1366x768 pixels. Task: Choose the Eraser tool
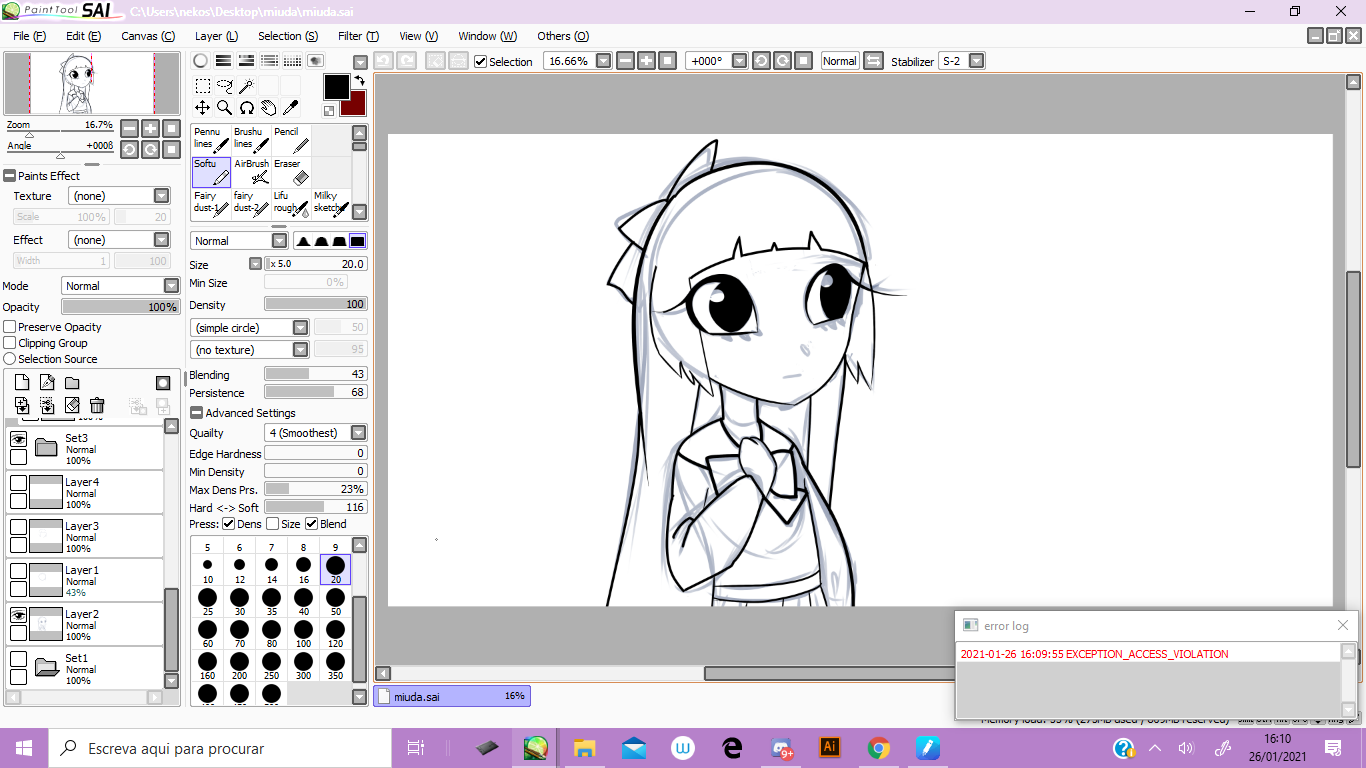pyautogui.click(x=291, y=172)
